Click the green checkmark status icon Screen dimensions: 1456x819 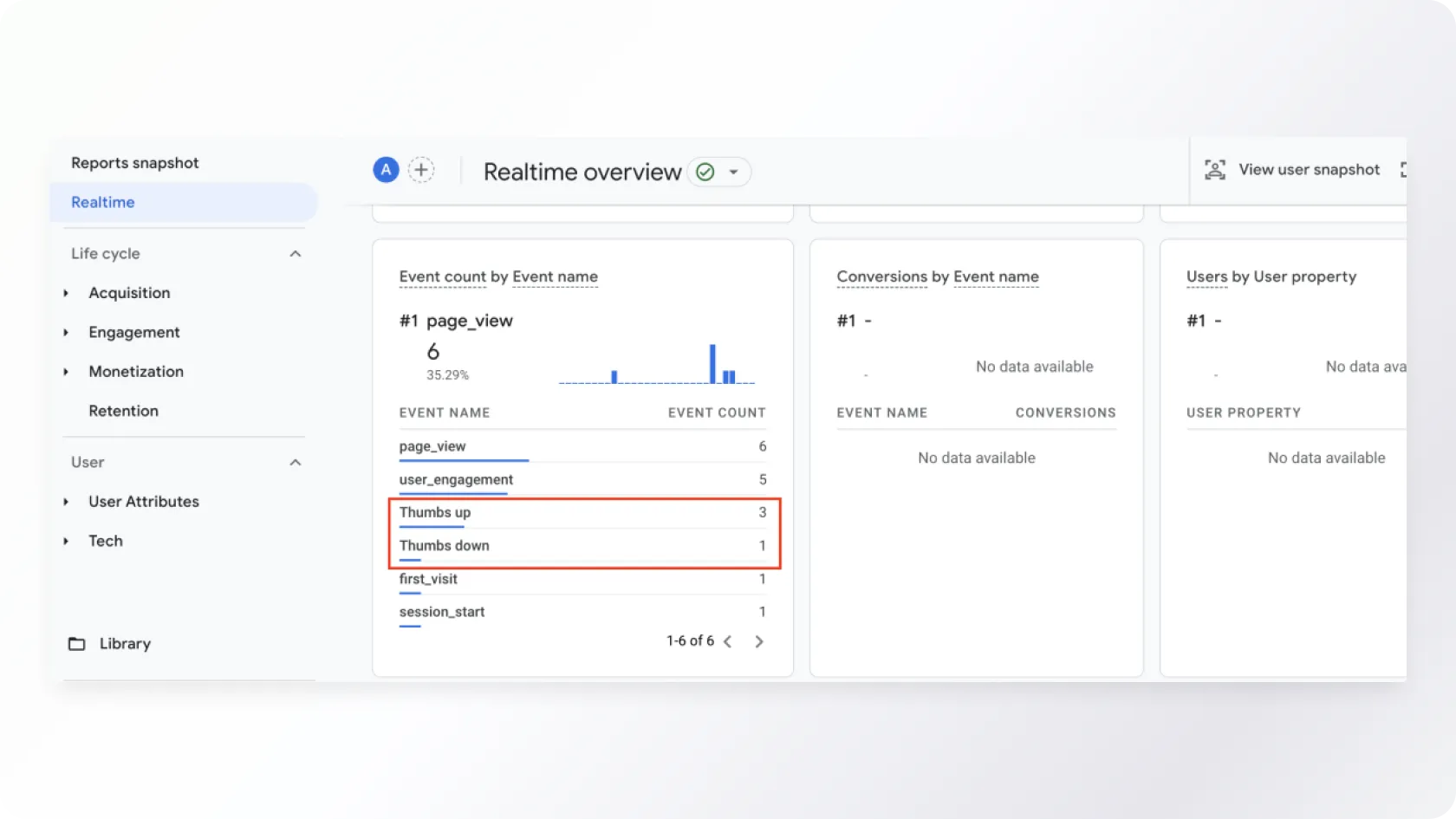coord(705,172)
